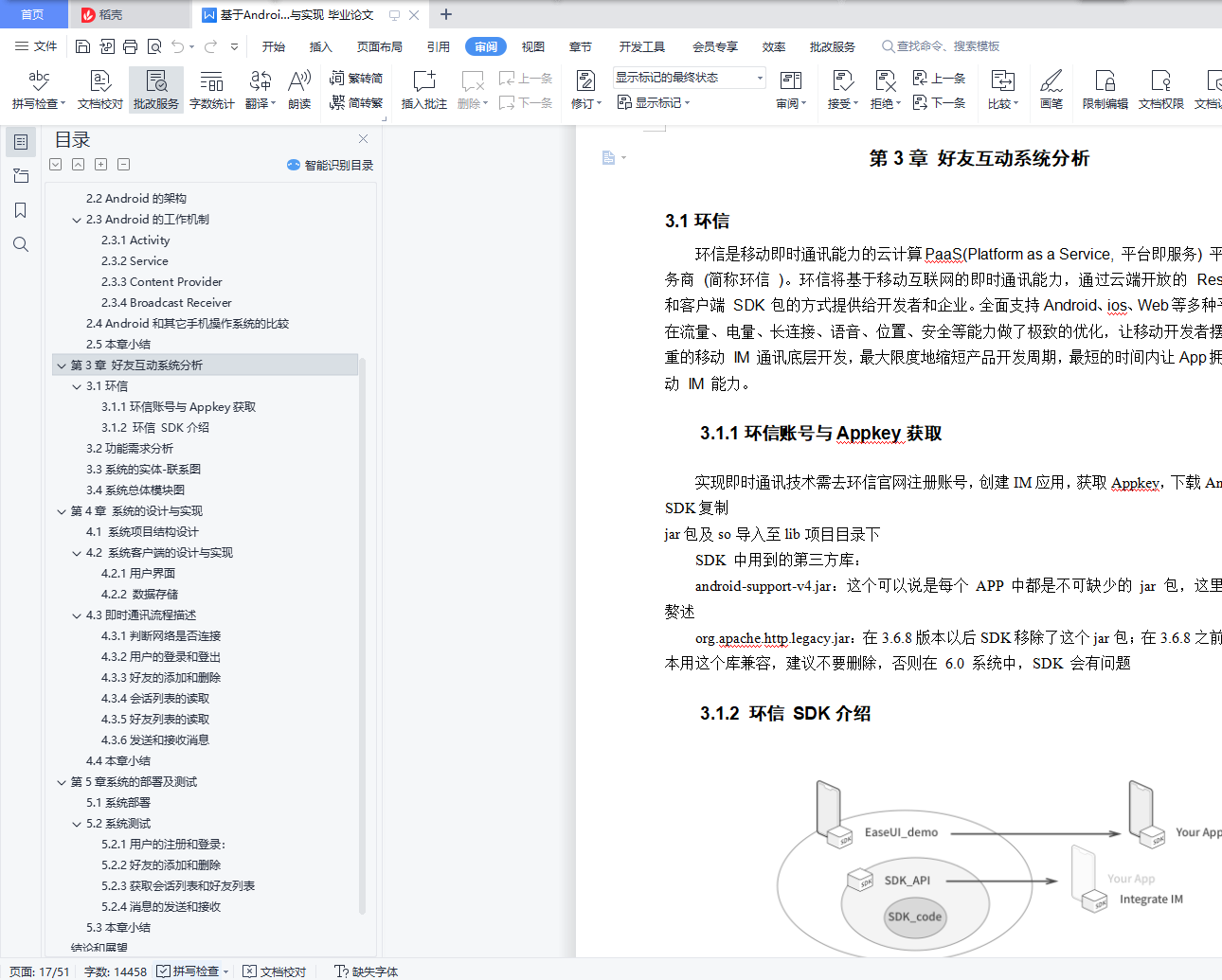Open the find sidebar search icon
The image size is (1222, 980).
tap(21, 244)
